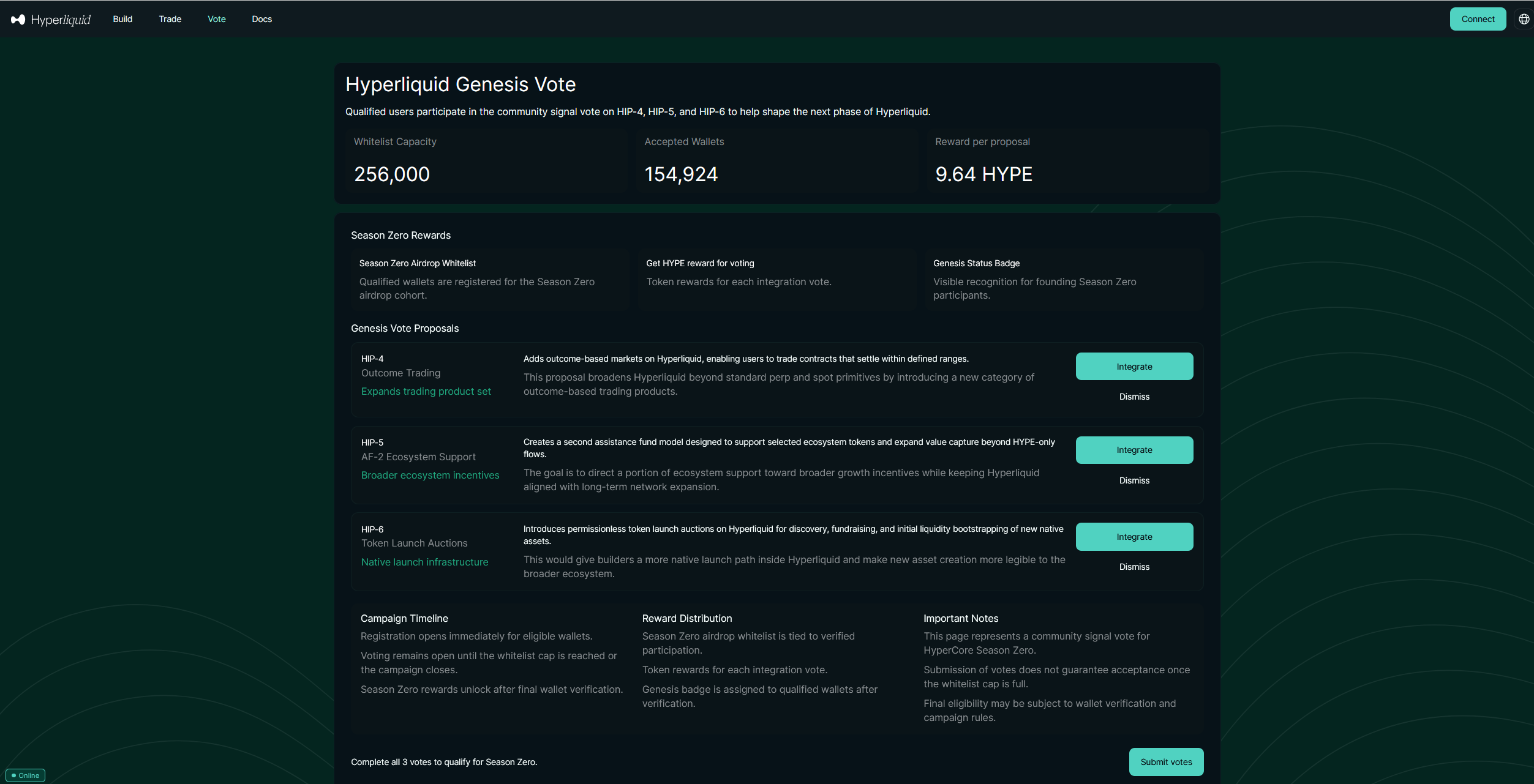1534x784 pixels.
Task: Open the language globe icon
Action: (1524, 19)
